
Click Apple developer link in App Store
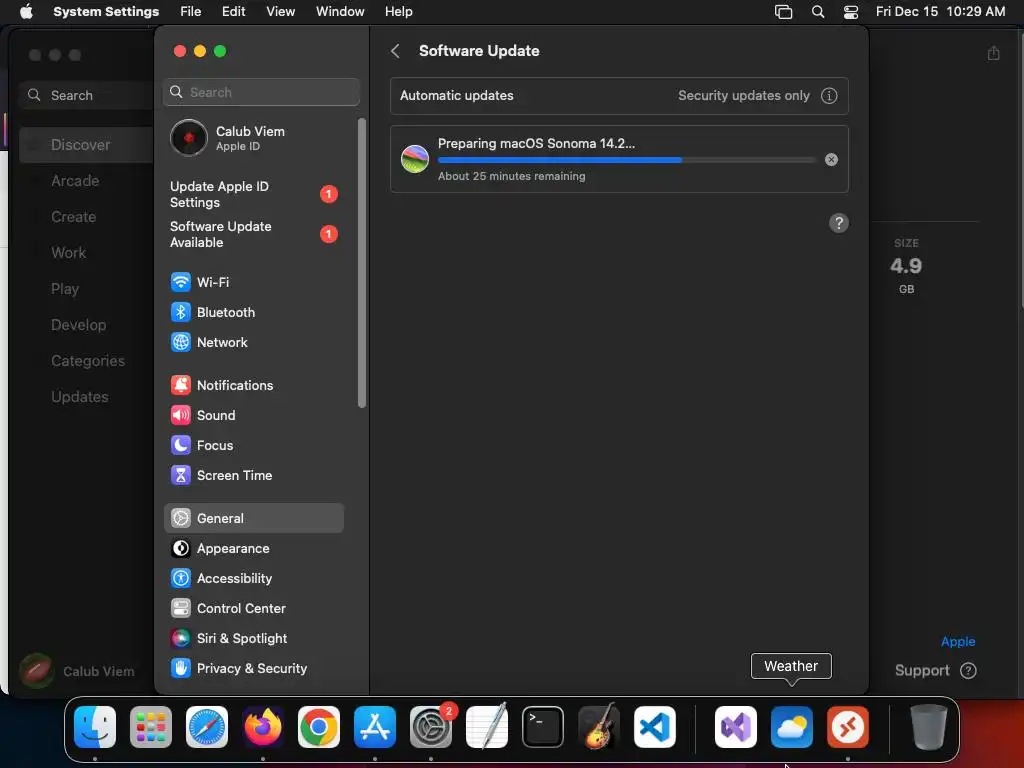coord(958,641)
